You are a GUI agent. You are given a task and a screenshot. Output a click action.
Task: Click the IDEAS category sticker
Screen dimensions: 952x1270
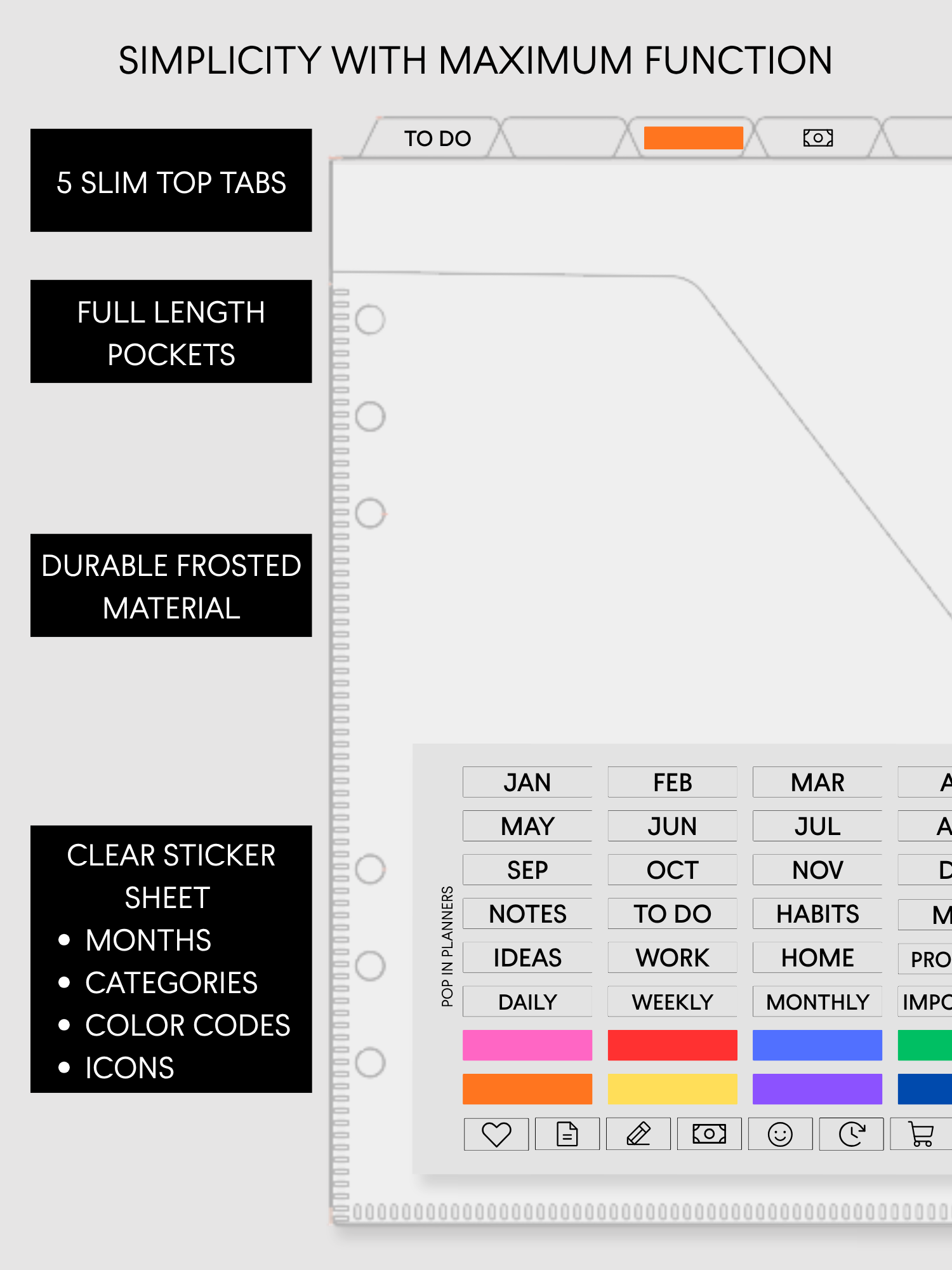tap(527, 958)
